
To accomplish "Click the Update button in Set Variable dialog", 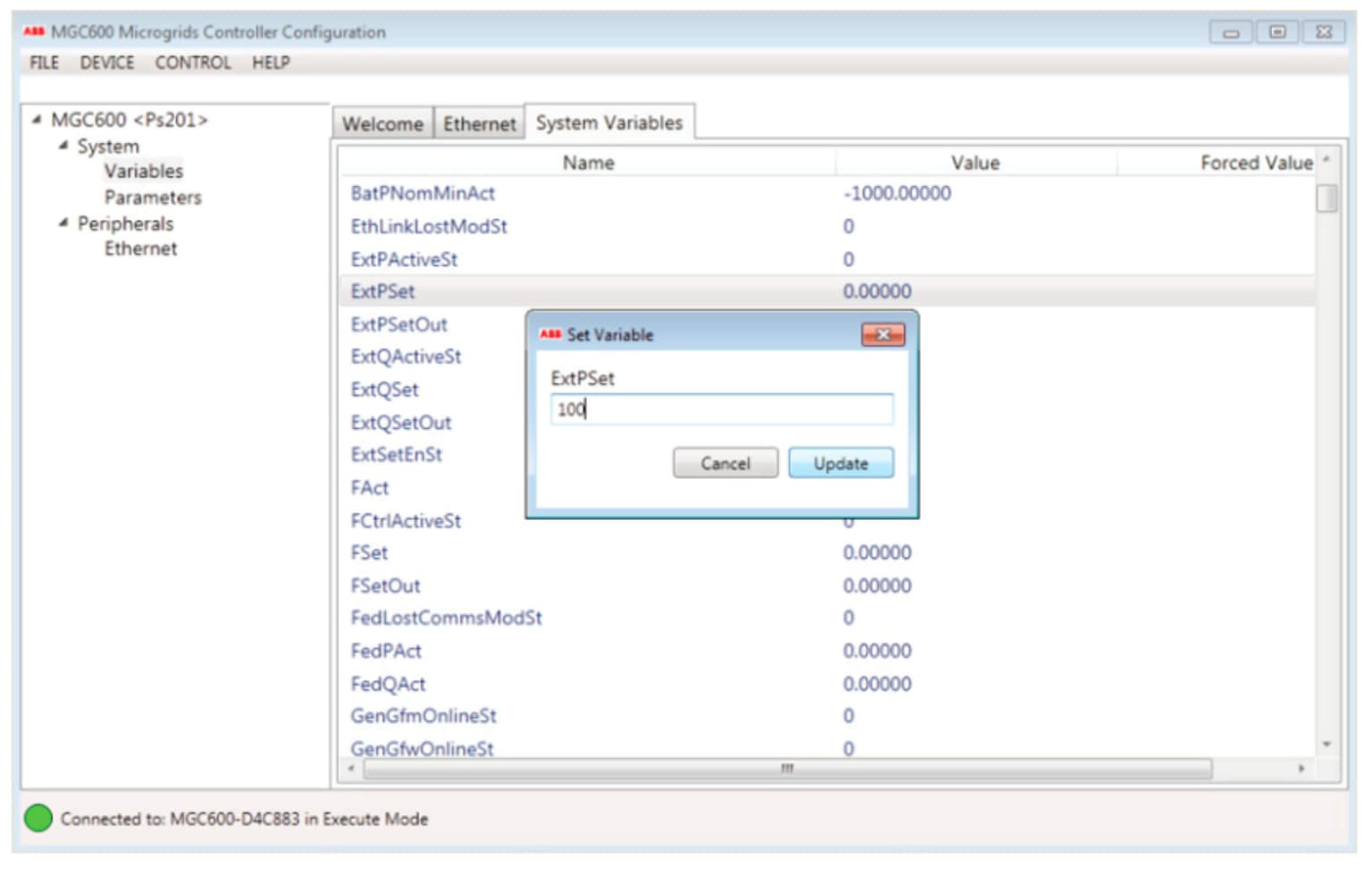I will (x=840, y=463).
